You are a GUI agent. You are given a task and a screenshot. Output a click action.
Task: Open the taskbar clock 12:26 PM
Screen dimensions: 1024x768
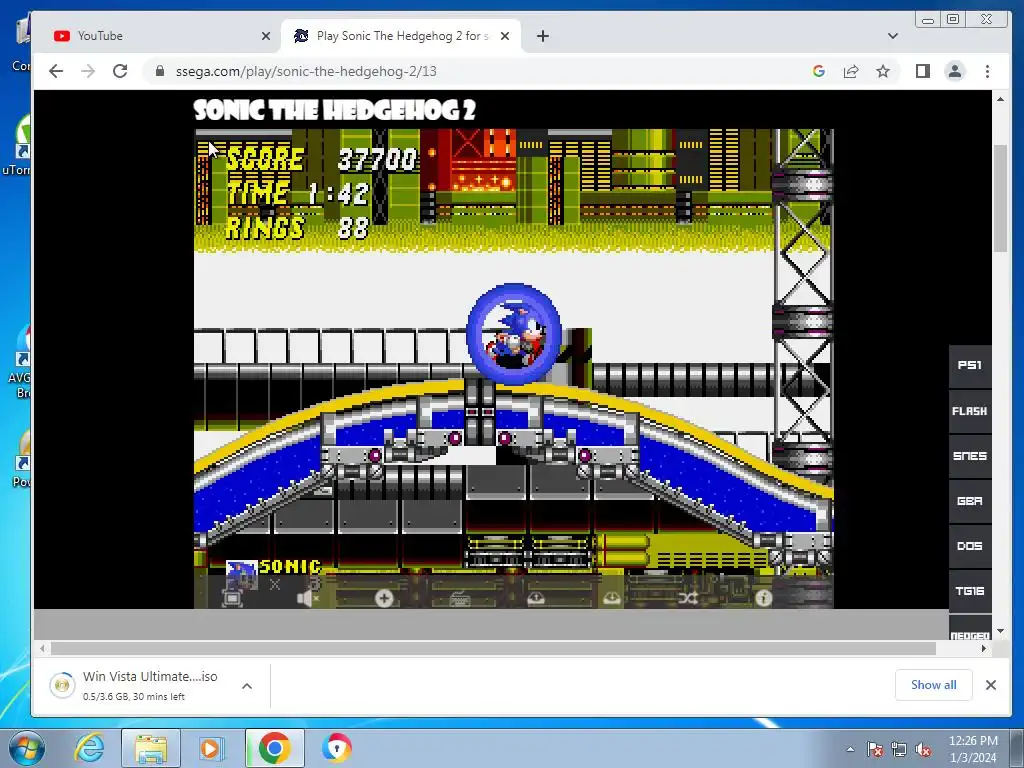point(973,749)
